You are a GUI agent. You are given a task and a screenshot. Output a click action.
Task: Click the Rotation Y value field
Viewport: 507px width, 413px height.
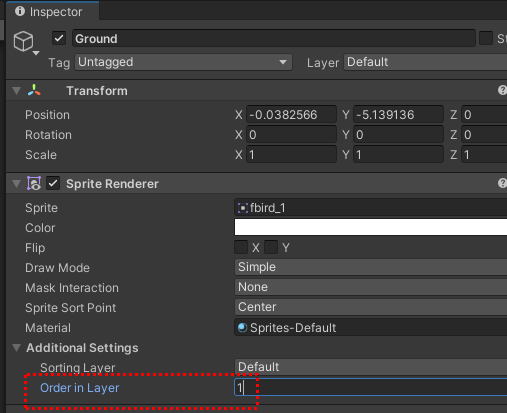[398, 135]
